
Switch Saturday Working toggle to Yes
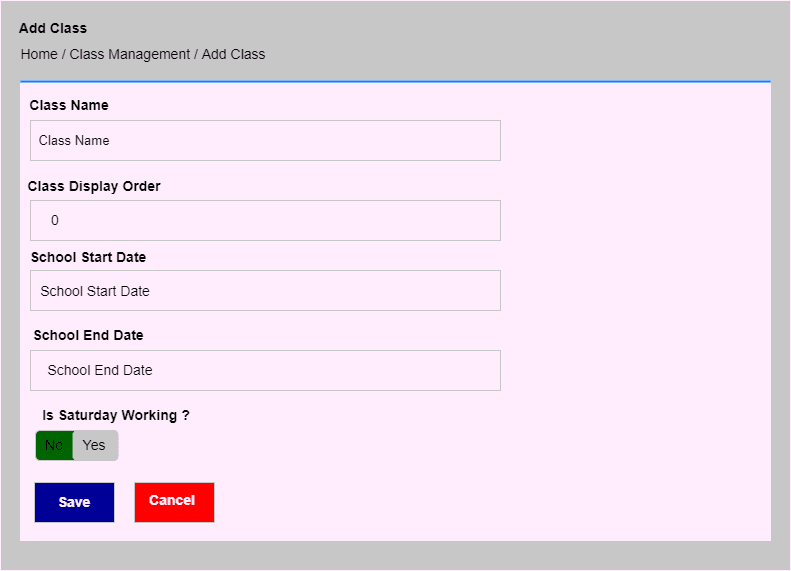click(95, 445)
